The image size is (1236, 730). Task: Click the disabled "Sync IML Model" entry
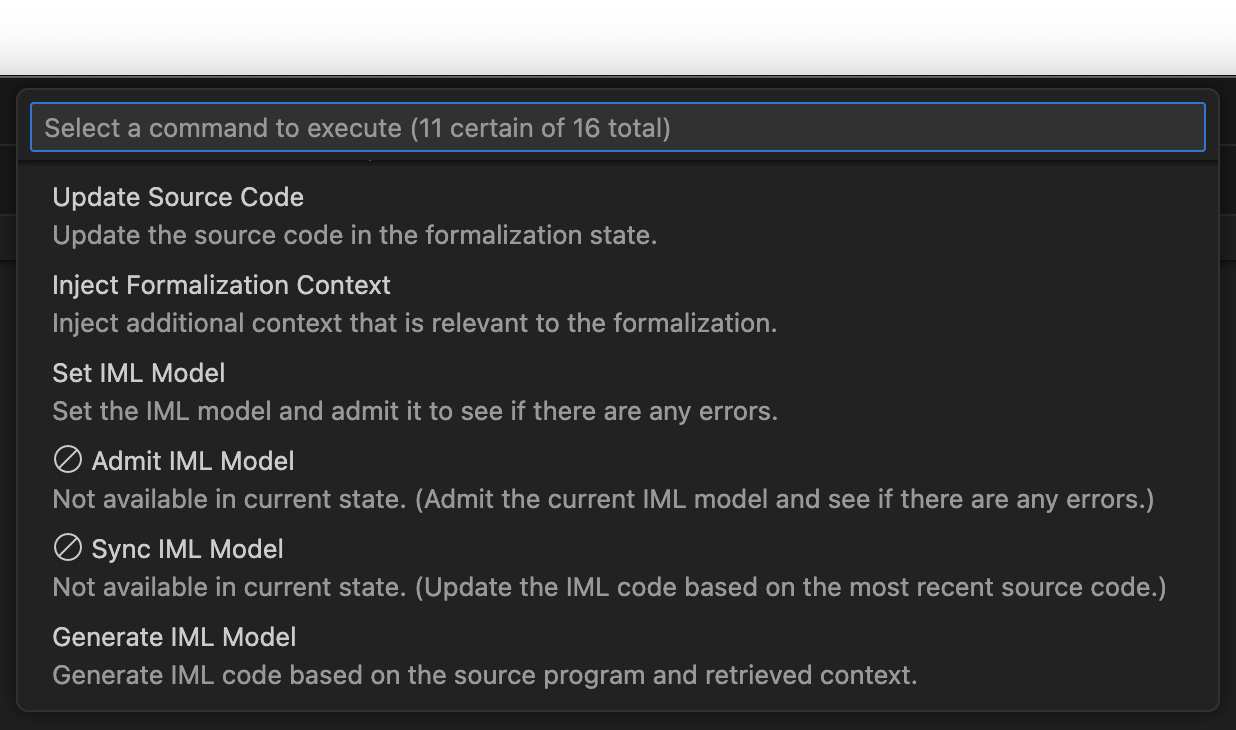[186, 549]
